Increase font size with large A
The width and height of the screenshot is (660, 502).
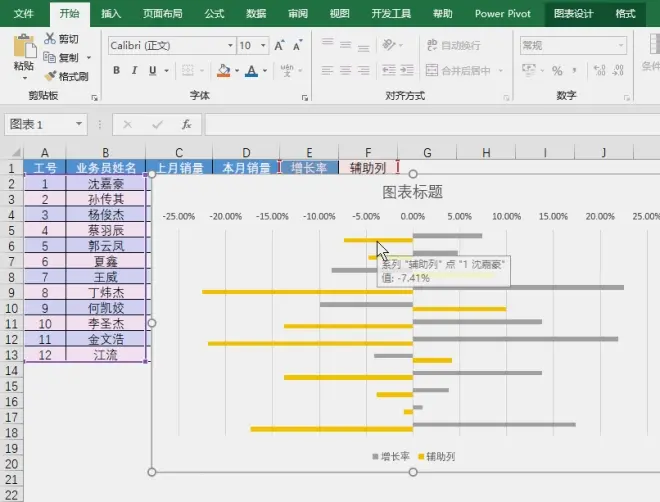click(x=279, y=45)
